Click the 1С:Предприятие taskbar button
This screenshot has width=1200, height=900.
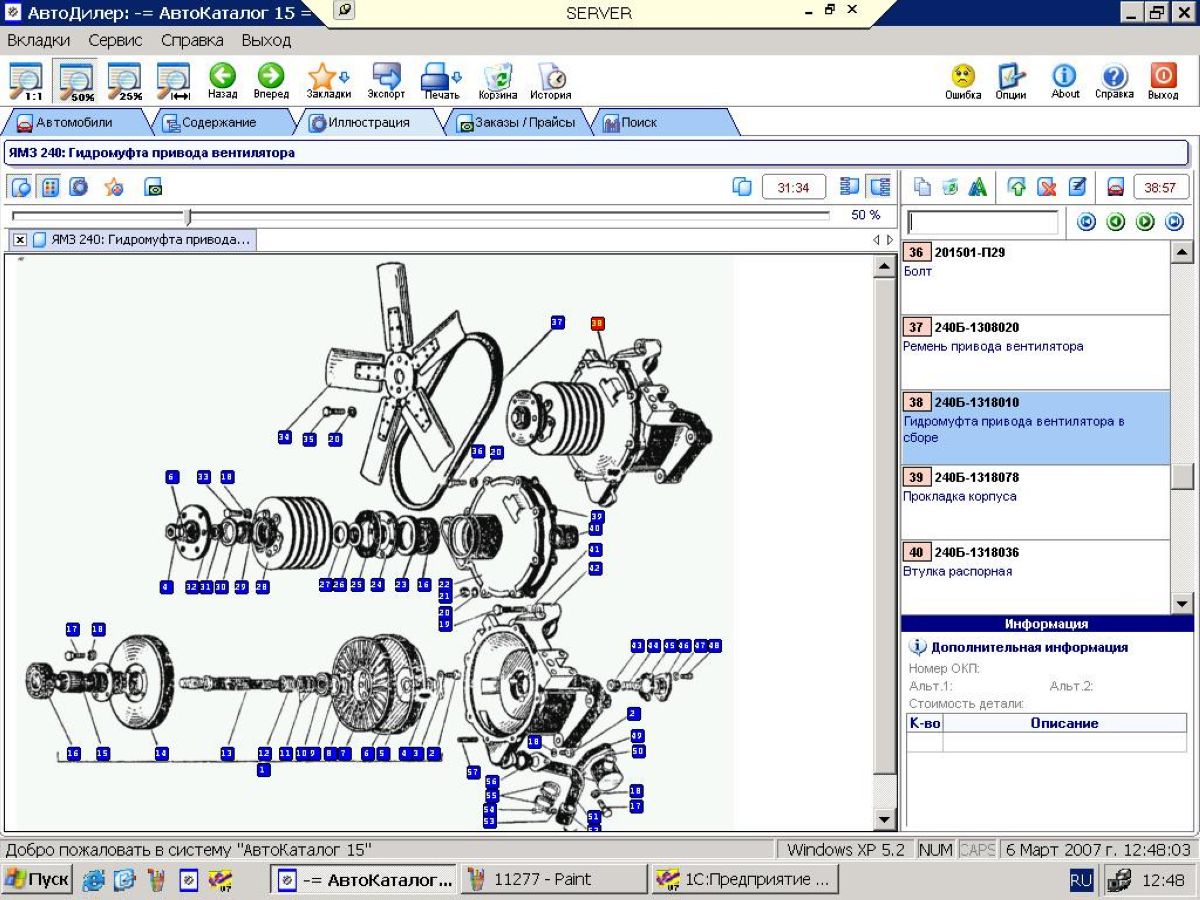pos(744,879)
